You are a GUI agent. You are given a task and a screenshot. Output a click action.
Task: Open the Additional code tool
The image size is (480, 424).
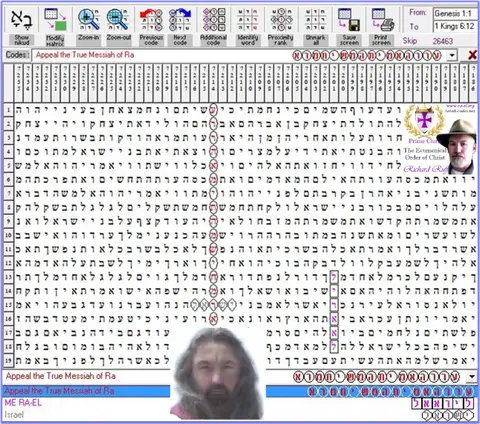(213, 20)
